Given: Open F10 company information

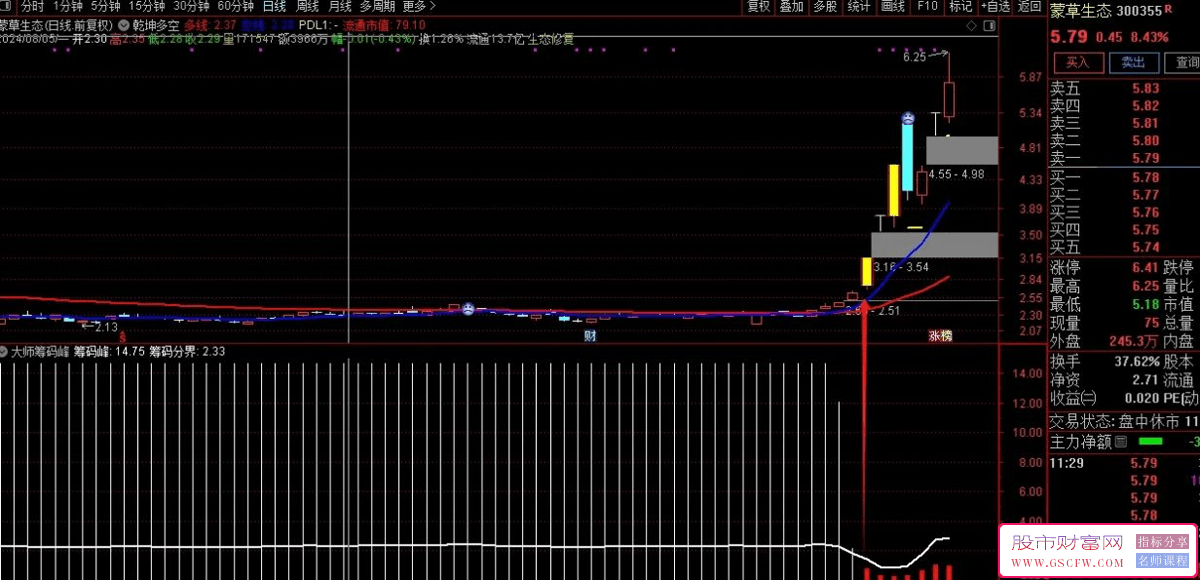Looking at the screenshot, I should click(927, 6).
